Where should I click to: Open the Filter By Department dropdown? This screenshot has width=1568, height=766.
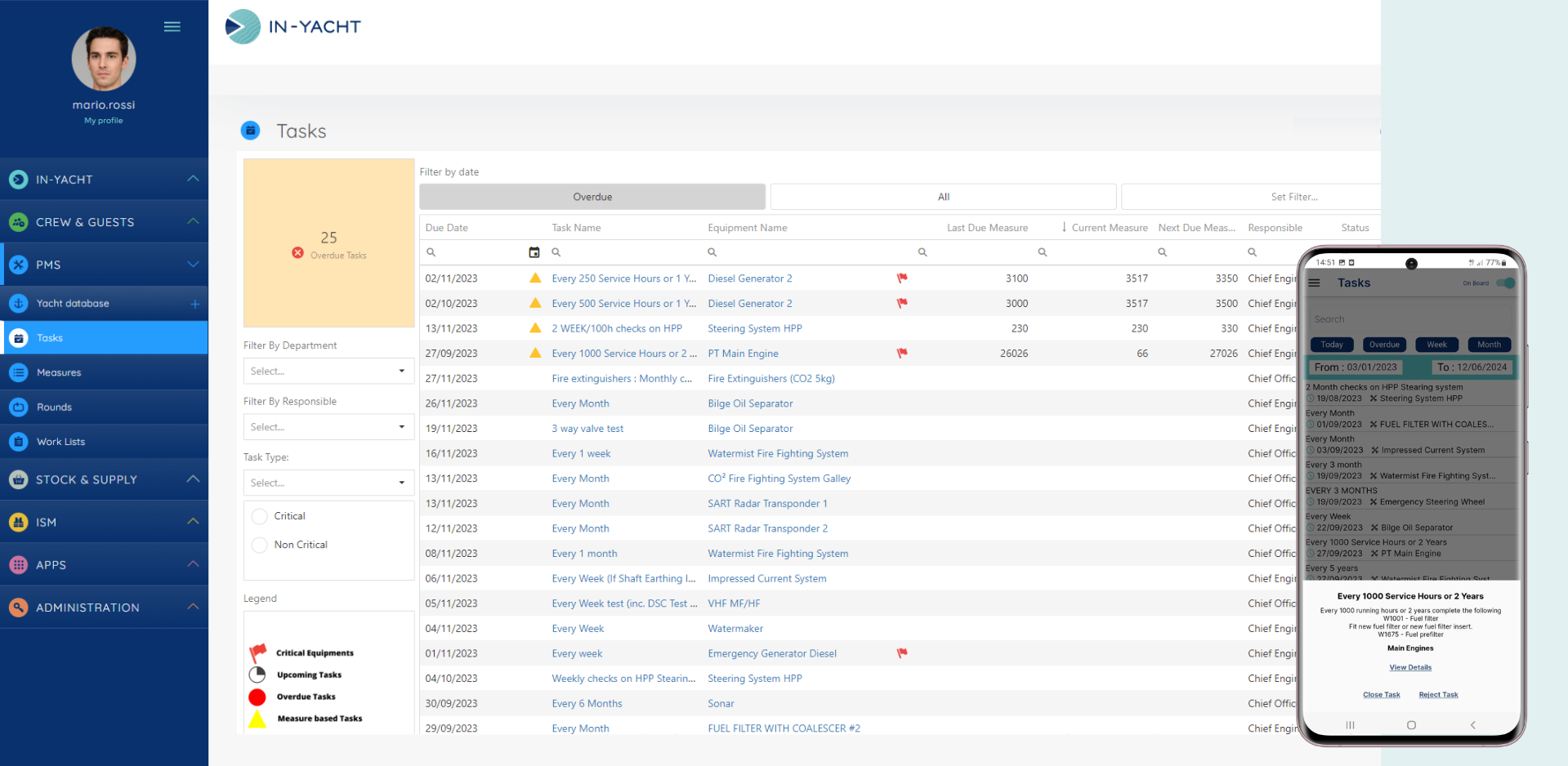(x=328, y=371)
